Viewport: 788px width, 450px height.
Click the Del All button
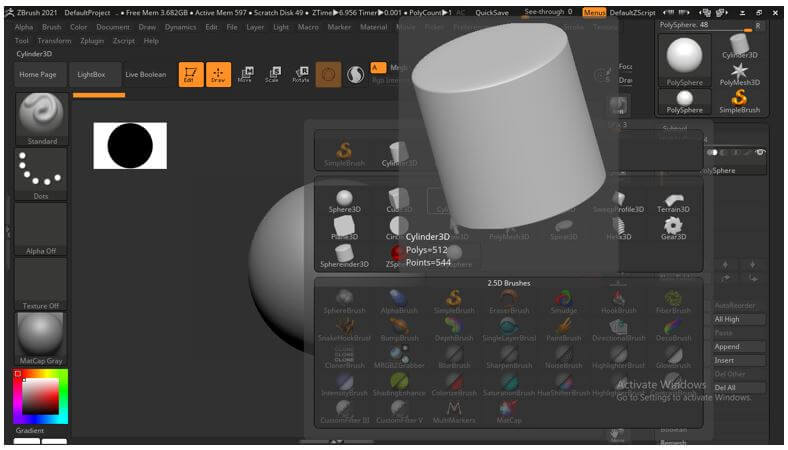[x=740, y=388]
